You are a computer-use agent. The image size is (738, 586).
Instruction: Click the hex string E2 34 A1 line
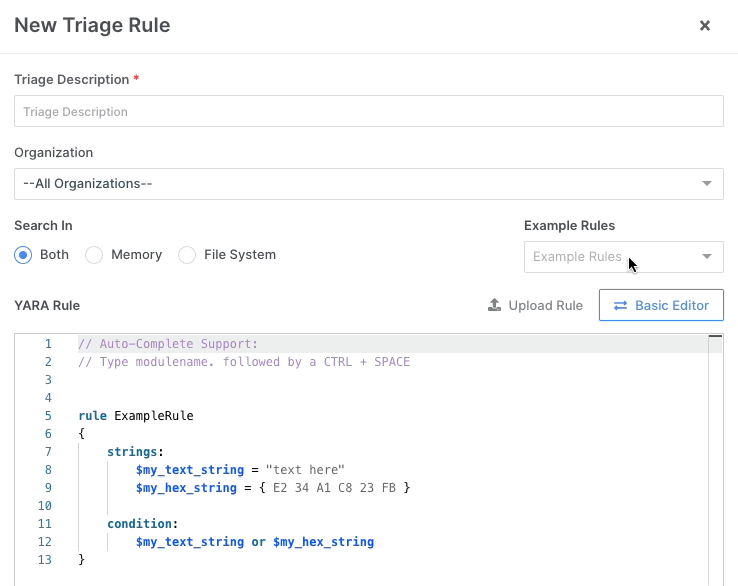point(340,487)
